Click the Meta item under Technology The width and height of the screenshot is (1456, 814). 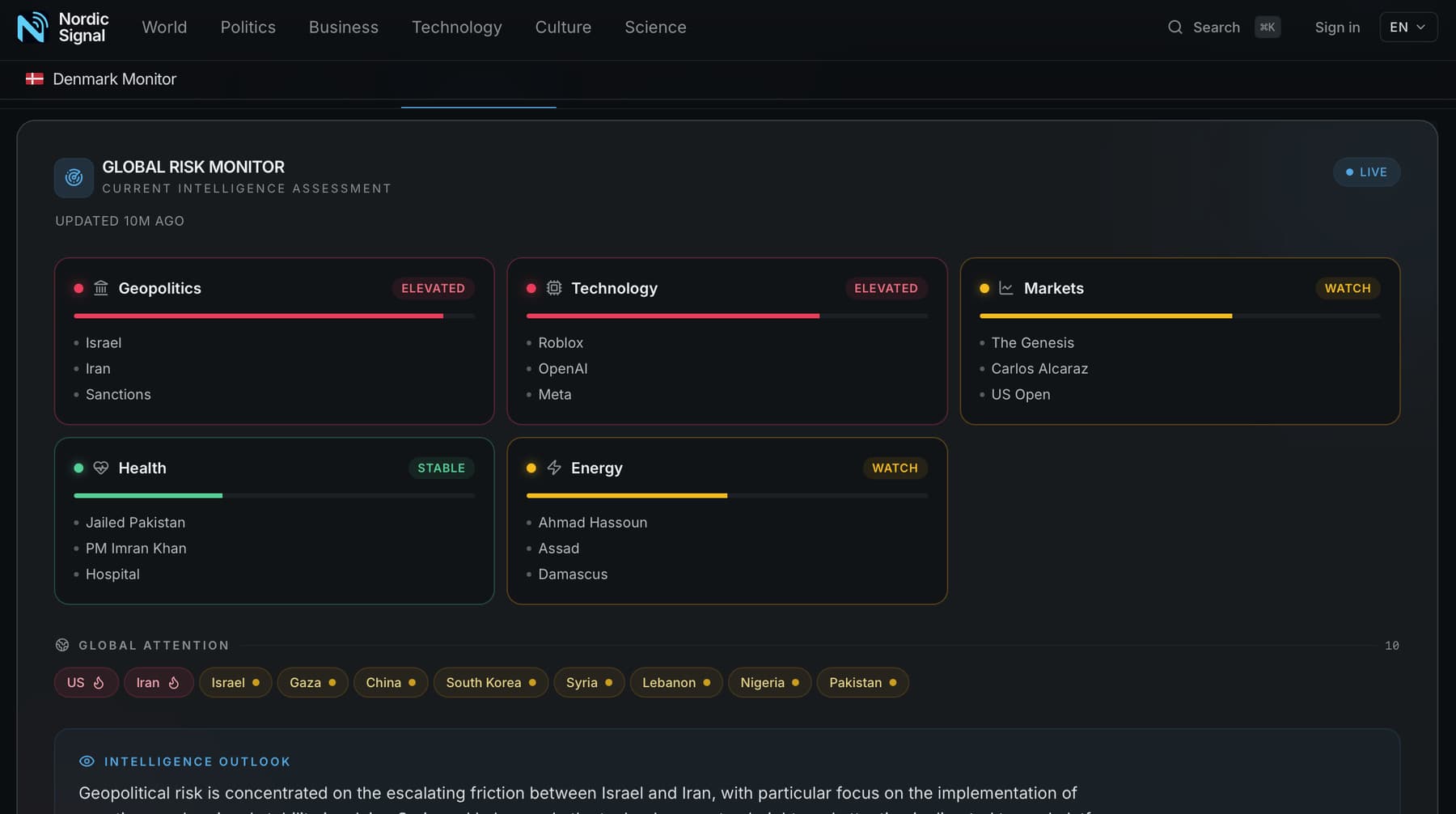555,394
